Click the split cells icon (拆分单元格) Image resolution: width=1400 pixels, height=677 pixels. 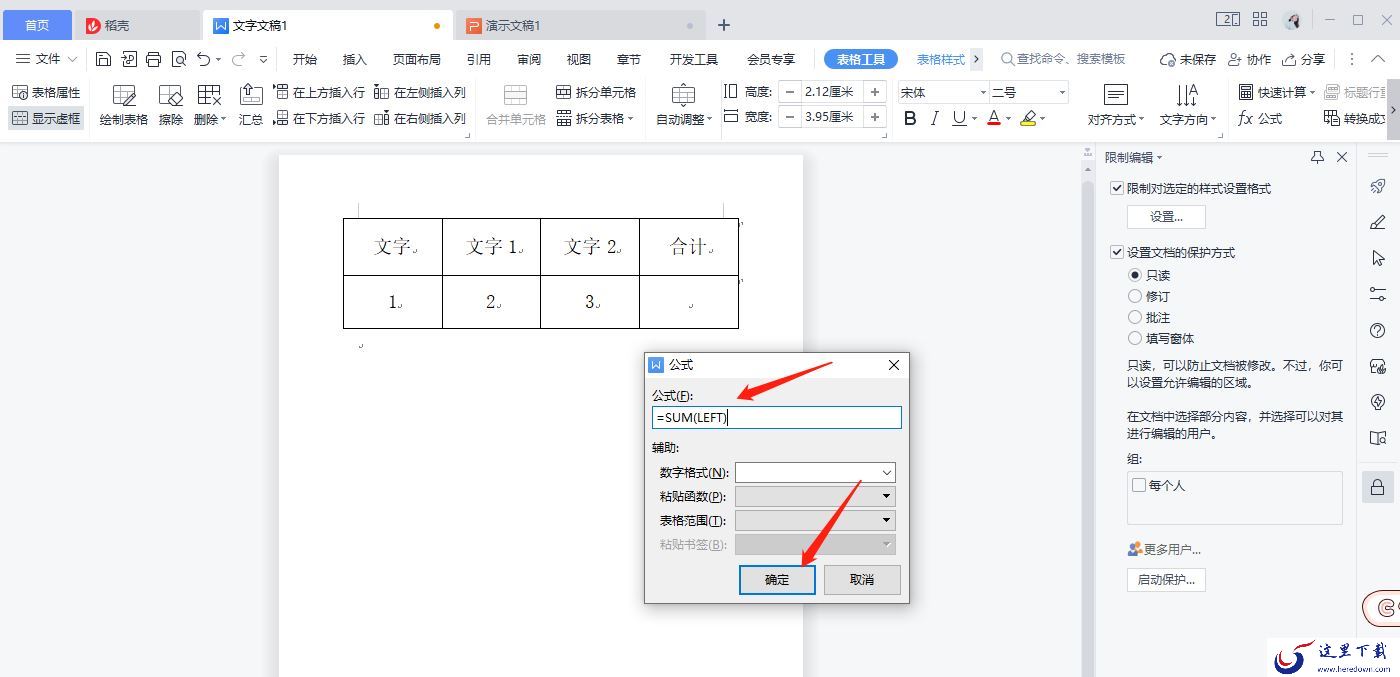(x=596, y=92)
